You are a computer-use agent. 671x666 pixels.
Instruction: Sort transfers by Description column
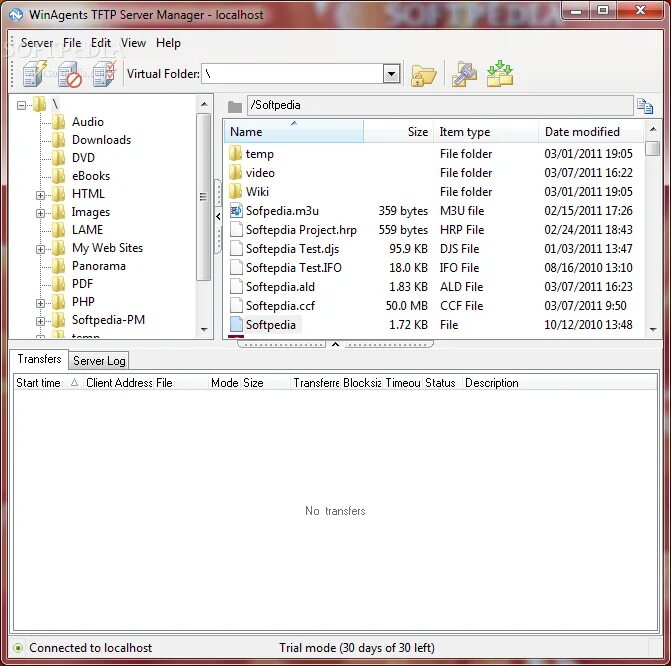pos(560,383)
